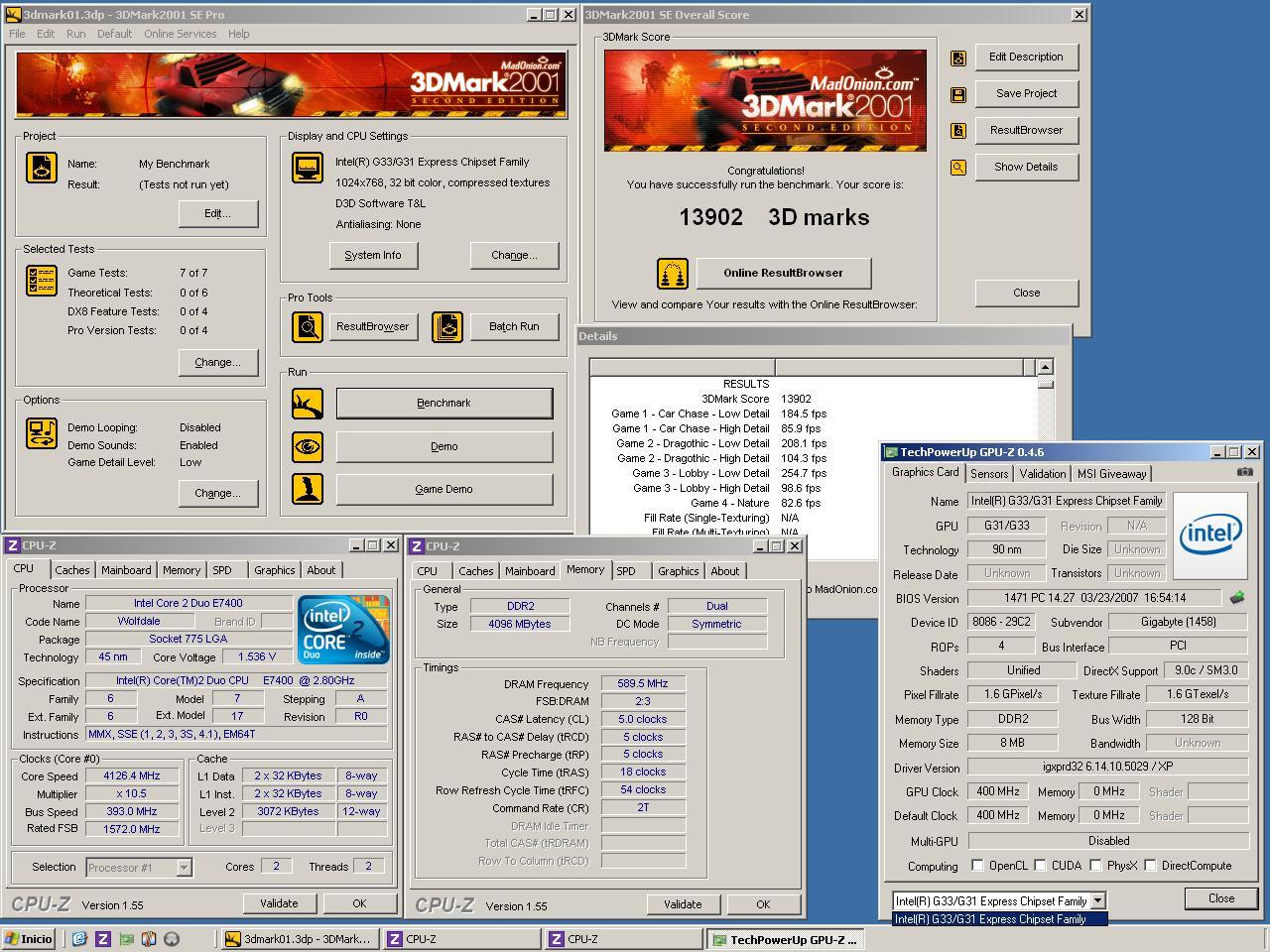1270x952 pixels.
Task: Click the 13902 3D marks score text
Action: tap(774, 217)
